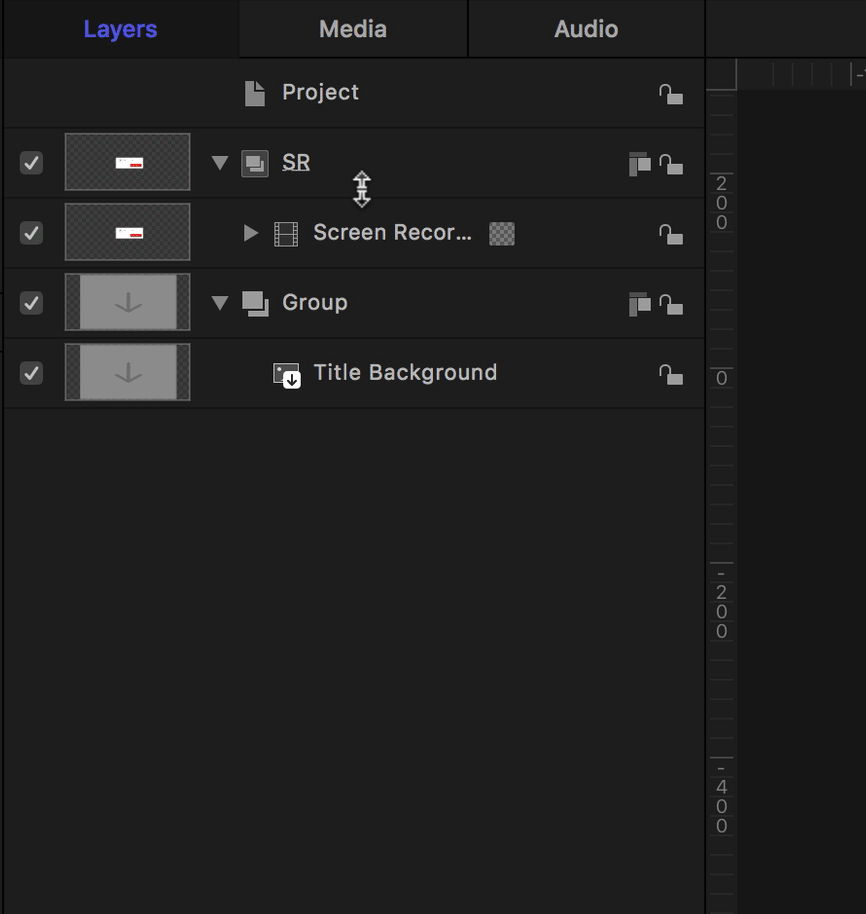Screen dimensions: 866x914
Task: Click the film strip icon of Screen Recording
Action: tap(286, 234)
